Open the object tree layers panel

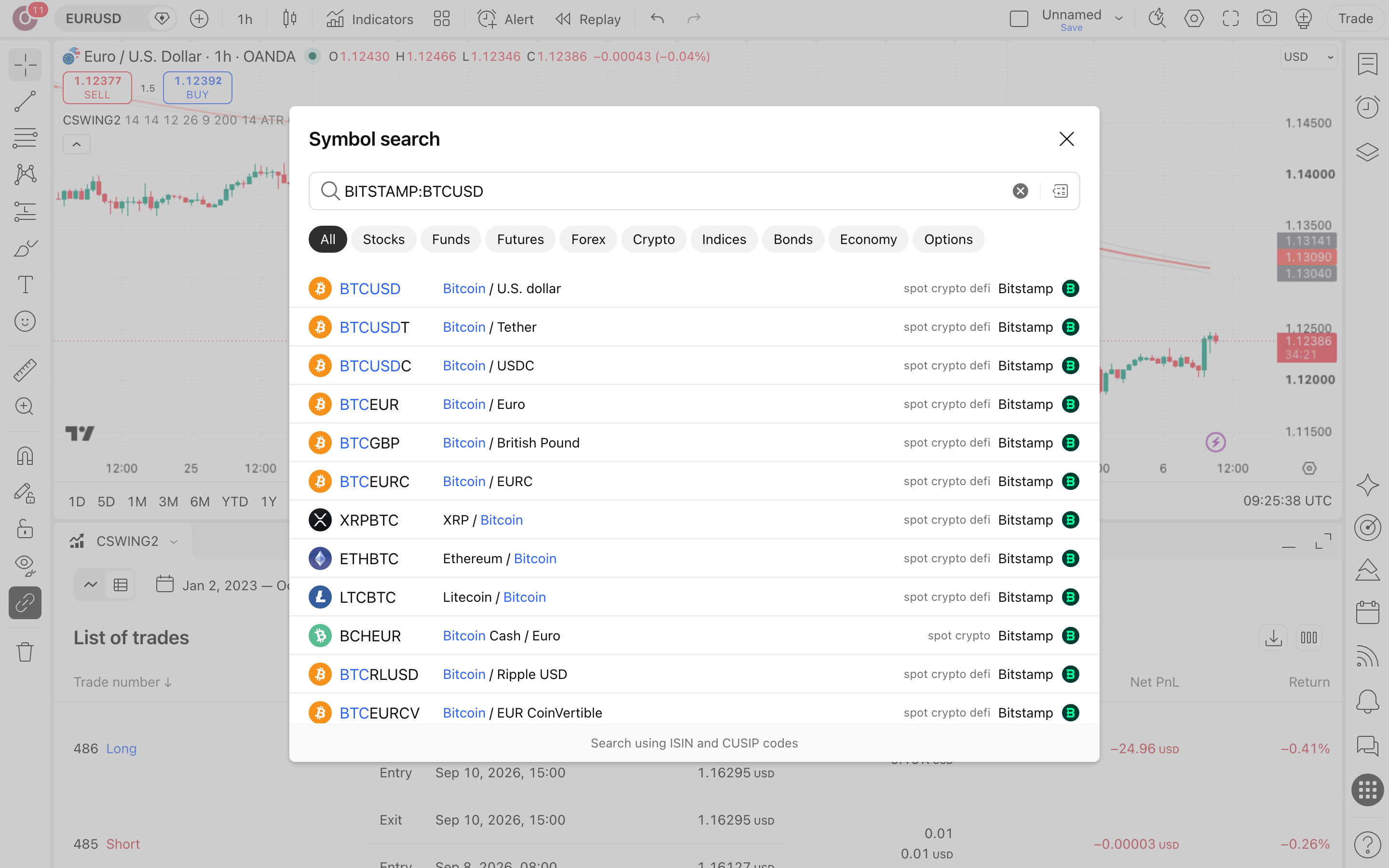point(1368,152)
